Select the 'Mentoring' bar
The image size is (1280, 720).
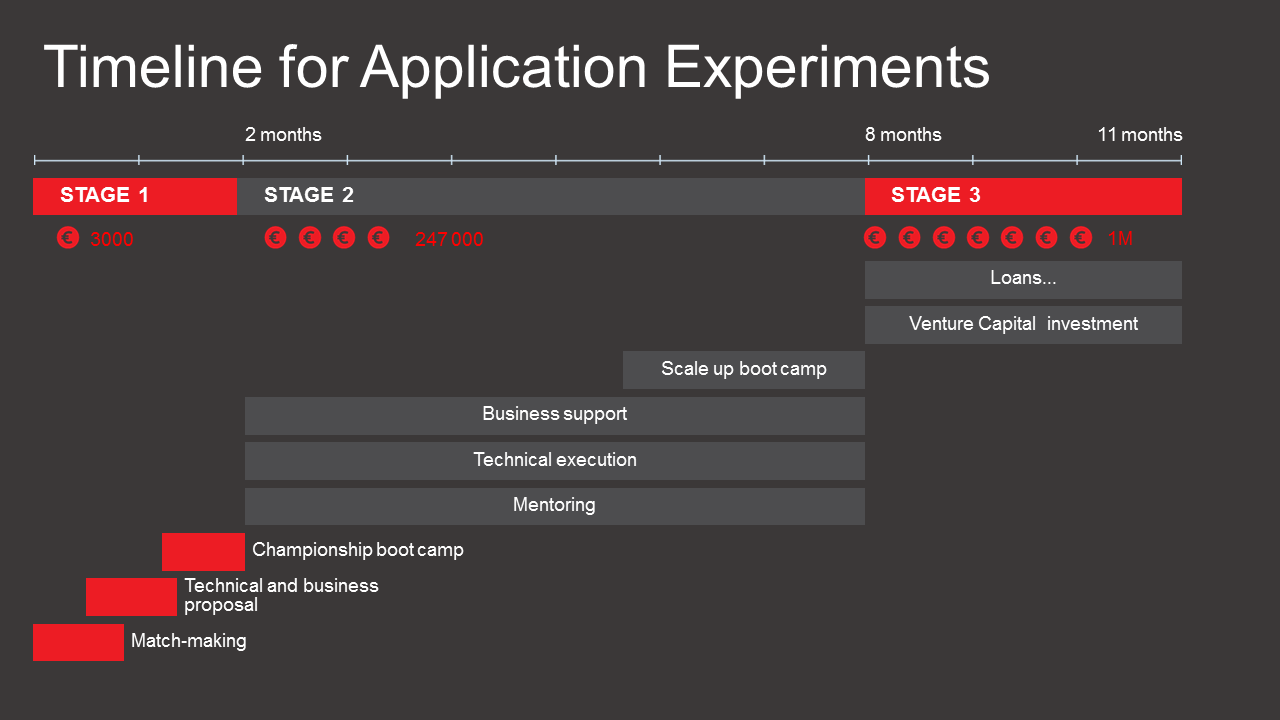coord(555,506)
